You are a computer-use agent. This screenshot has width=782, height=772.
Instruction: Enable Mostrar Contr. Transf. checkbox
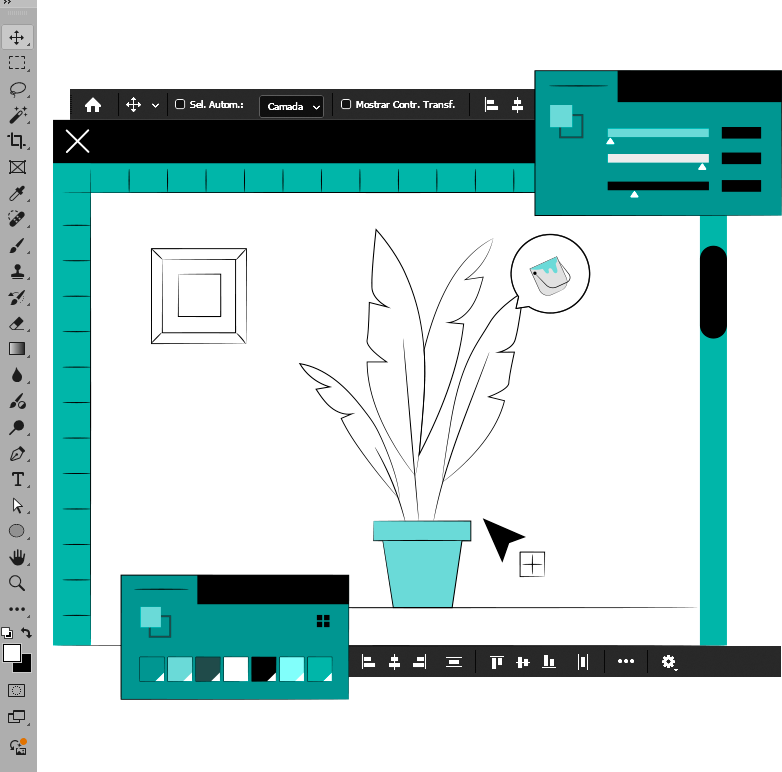coord(346,104)
